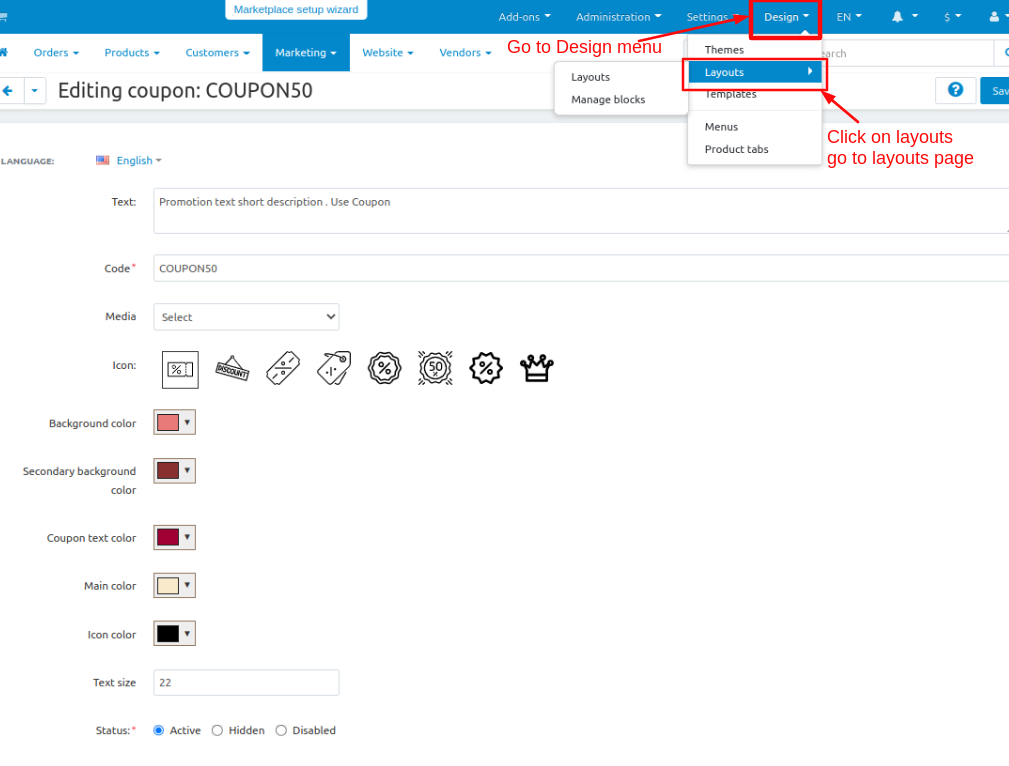
Task: Click the notifications bell icon
Action: (x=897, y=17)
